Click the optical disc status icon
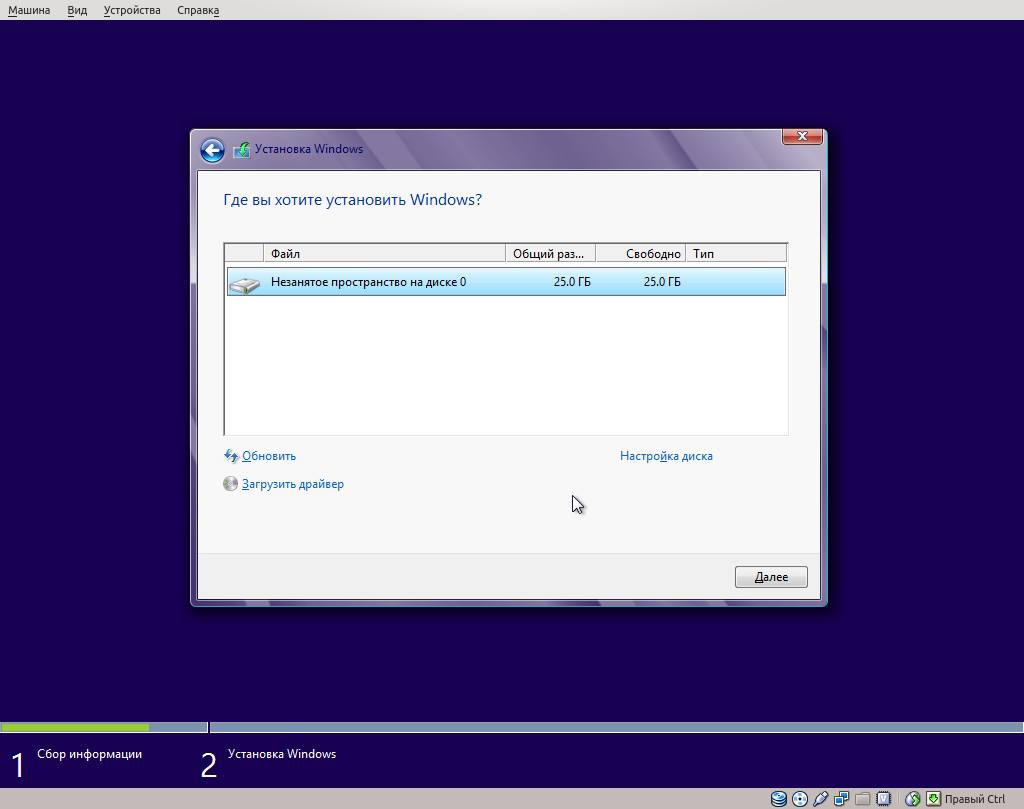This screenshot has width=1024, height=809. [800, 799]
